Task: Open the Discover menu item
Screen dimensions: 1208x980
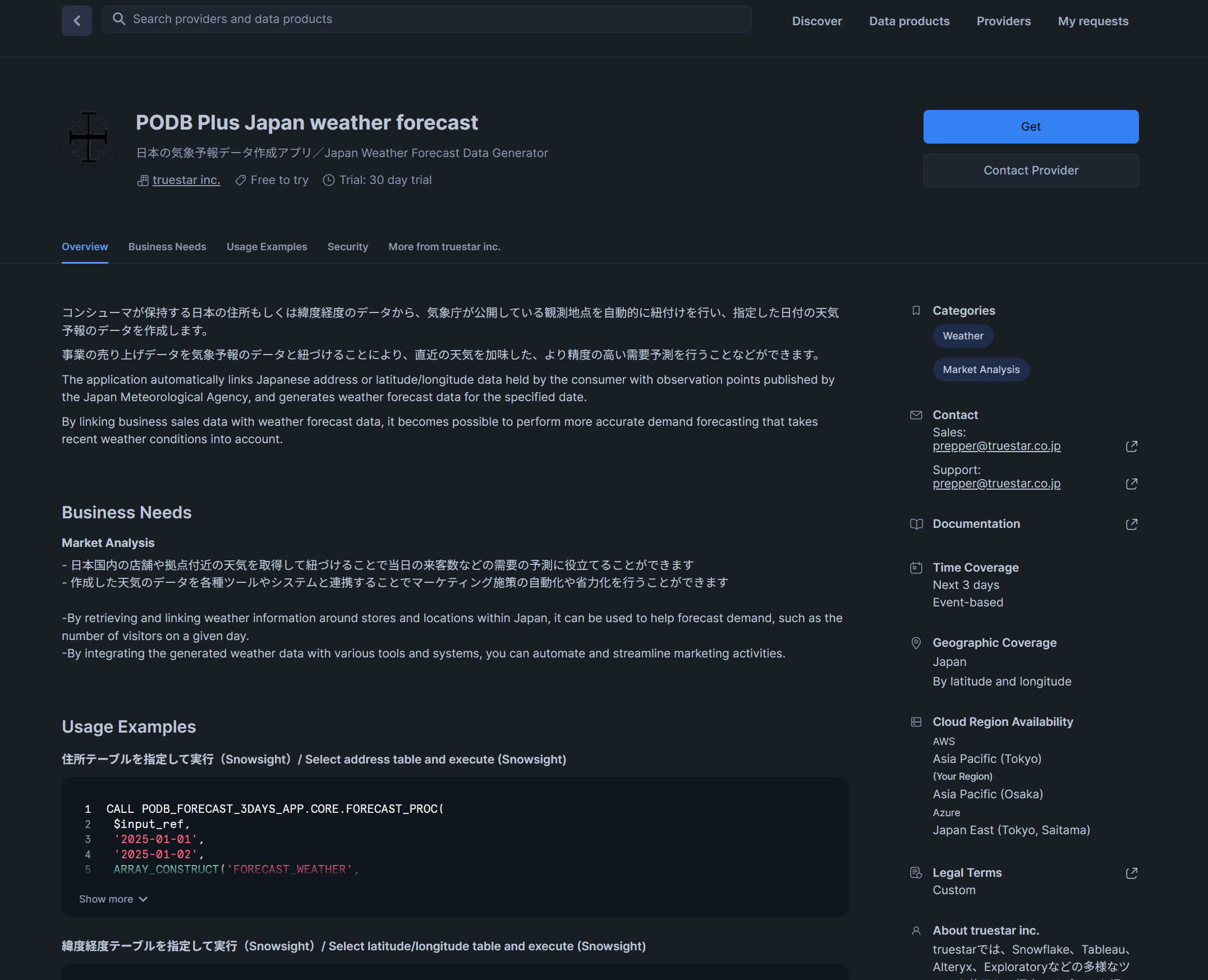Action: (816, 21)
